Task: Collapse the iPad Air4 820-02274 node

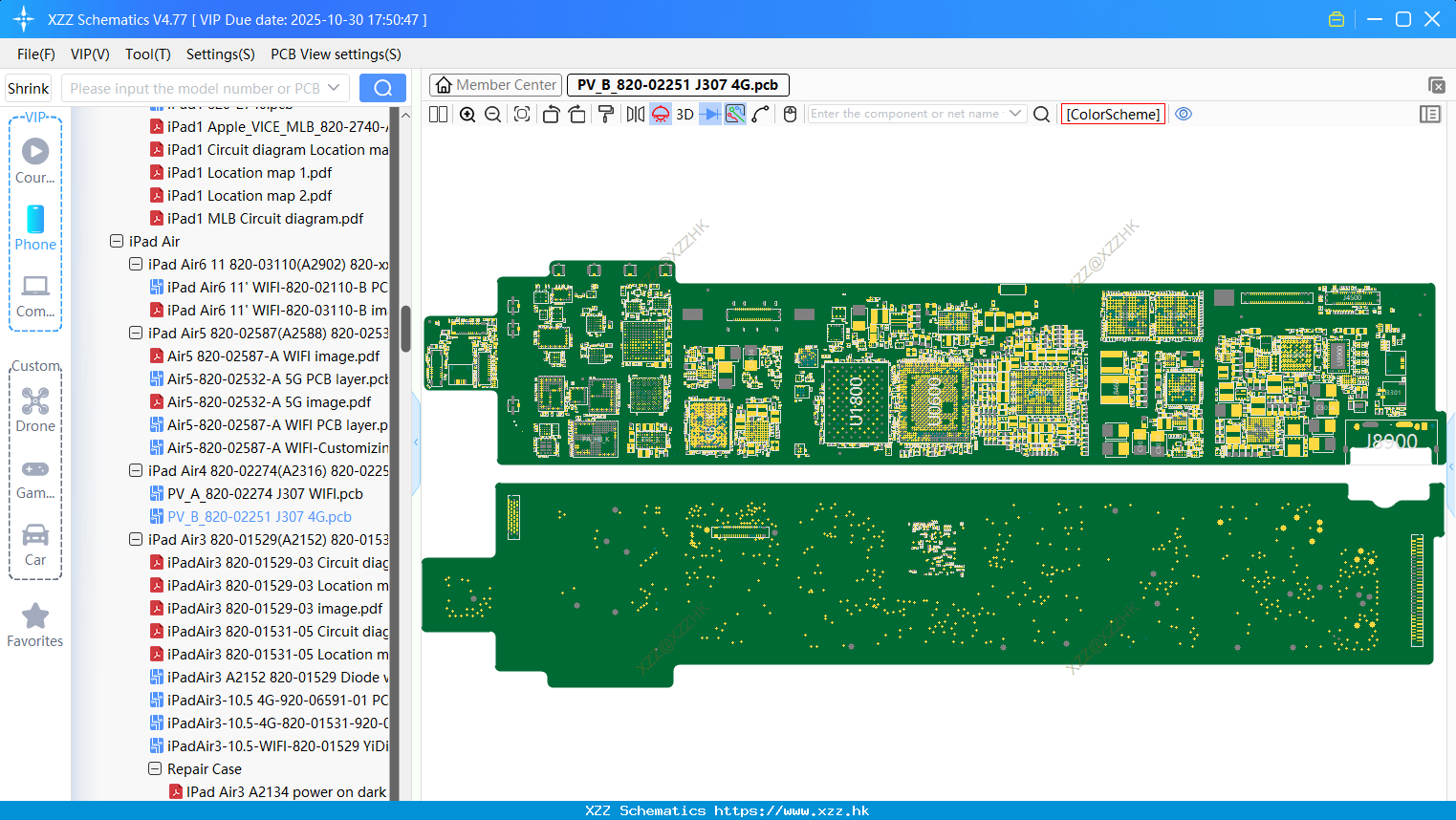Action: [136, 471]
